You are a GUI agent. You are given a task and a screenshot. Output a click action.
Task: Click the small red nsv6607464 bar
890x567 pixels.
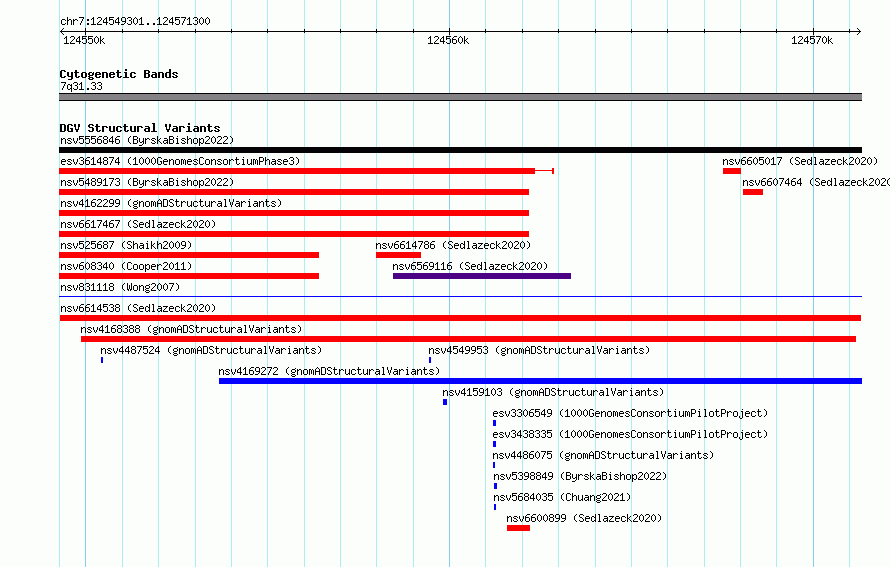click(753, 192)
